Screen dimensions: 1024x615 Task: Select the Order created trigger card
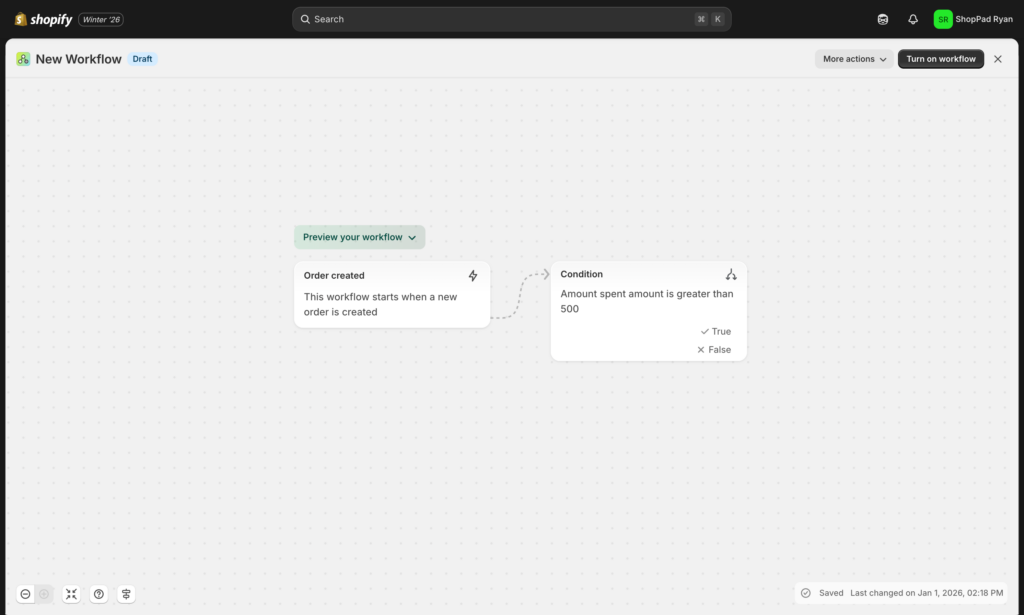tap(392, 294)
